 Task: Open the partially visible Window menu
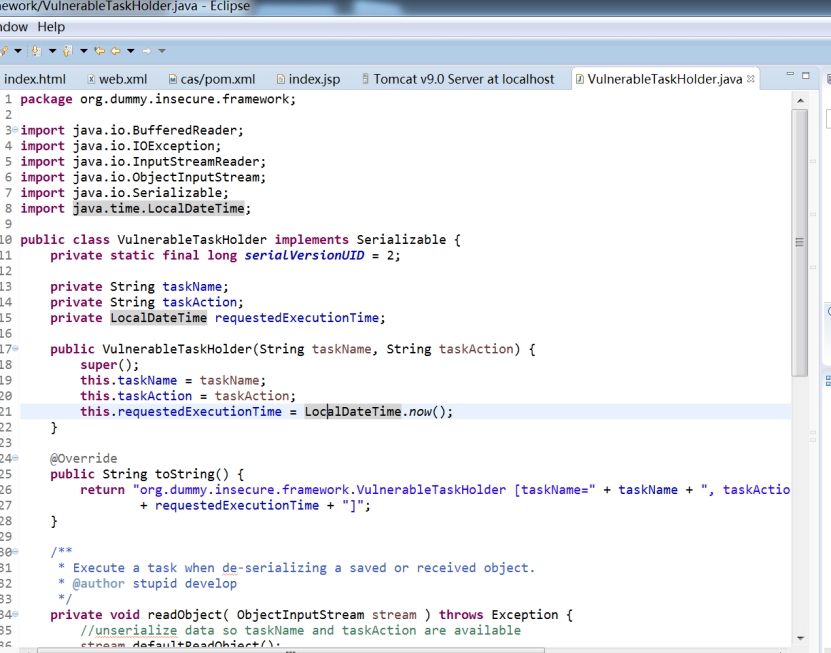[14, 27]
